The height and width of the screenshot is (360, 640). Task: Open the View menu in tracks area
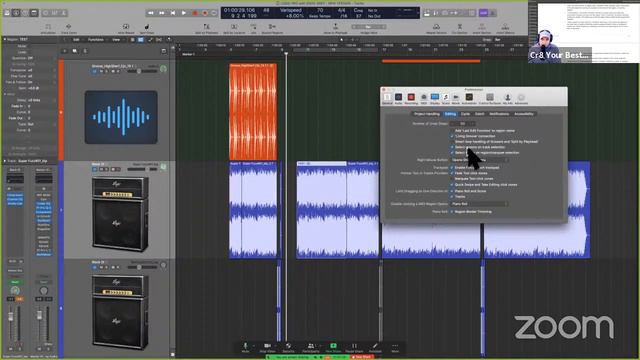tap(116, 40)
